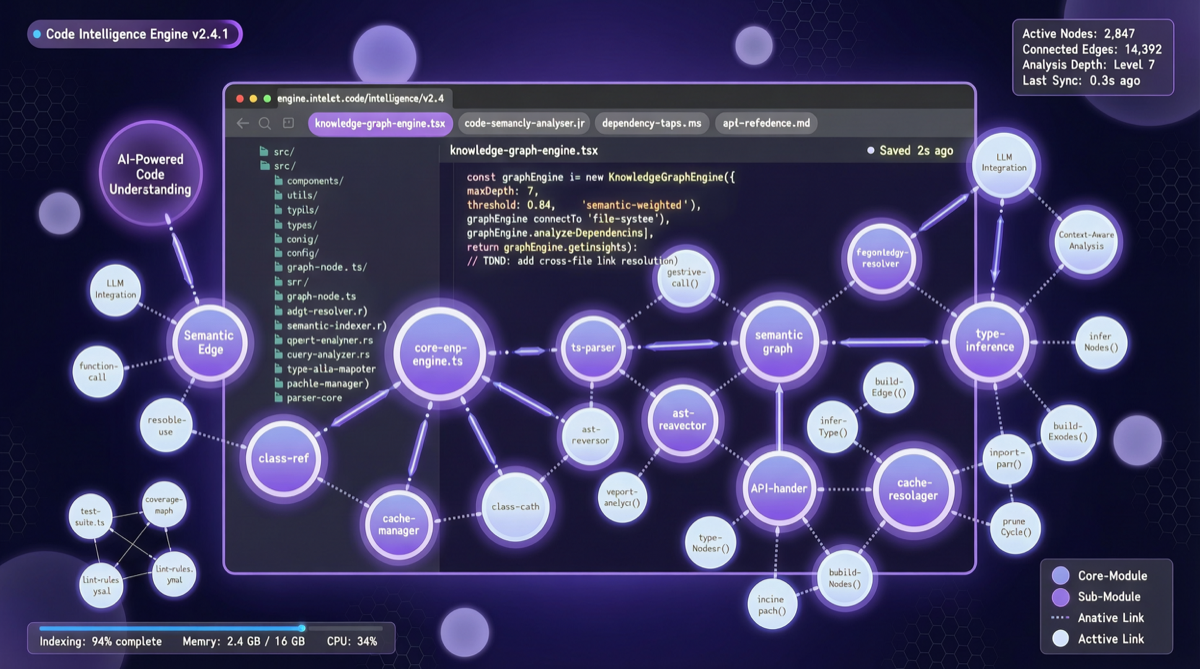The image size is (1200, 669).
Task: Click the file icon beside semantic-indexer.r)
Action: coord(279,326)
